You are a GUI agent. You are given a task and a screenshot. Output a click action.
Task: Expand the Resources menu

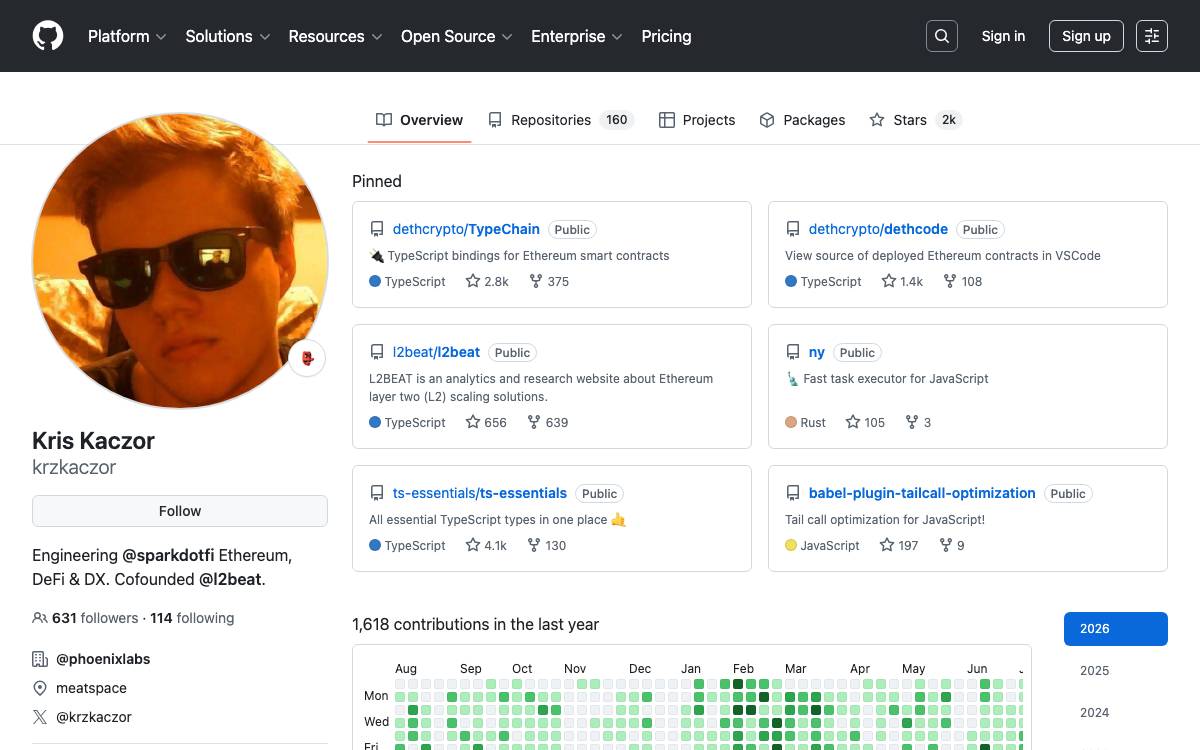tap(336, 36)
